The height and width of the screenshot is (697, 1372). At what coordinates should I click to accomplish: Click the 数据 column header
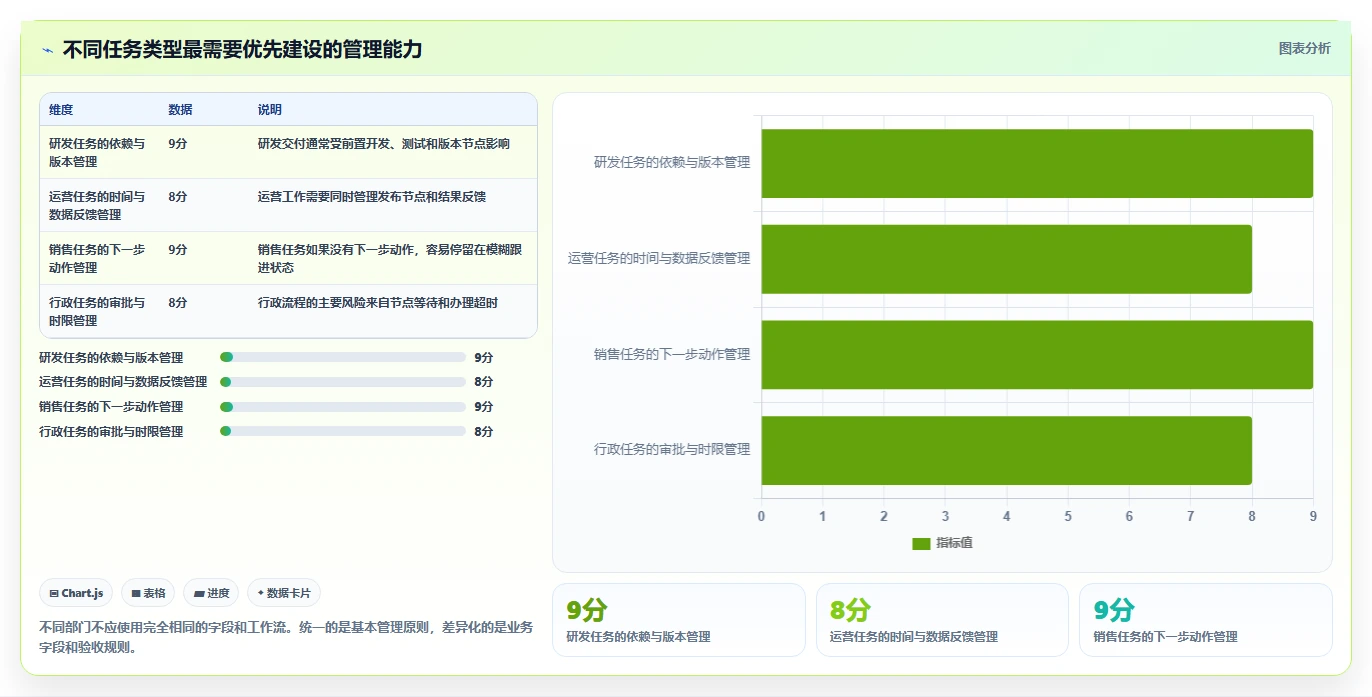tap(180, 110)
